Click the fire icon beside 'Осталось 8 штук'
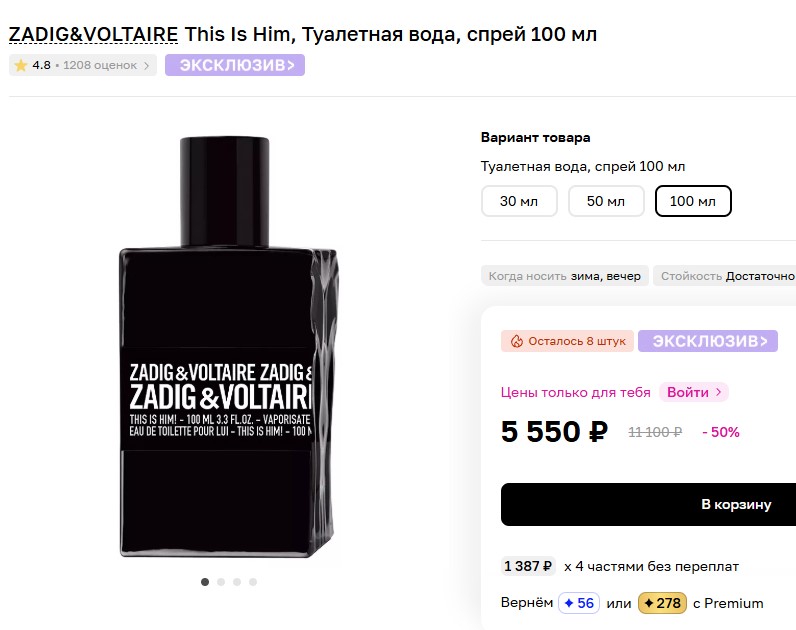 pos(517,341)
